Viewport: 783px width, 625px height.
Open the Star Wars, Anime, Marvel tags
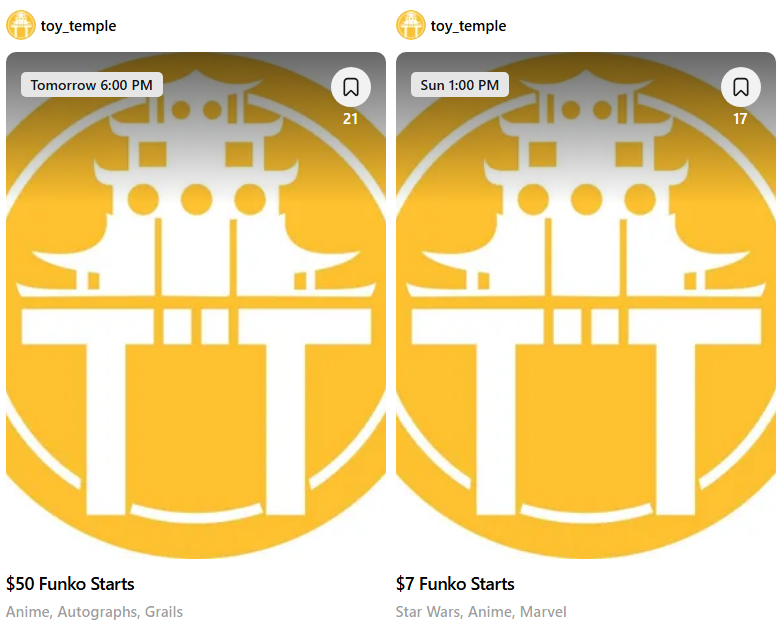point(481,612)
